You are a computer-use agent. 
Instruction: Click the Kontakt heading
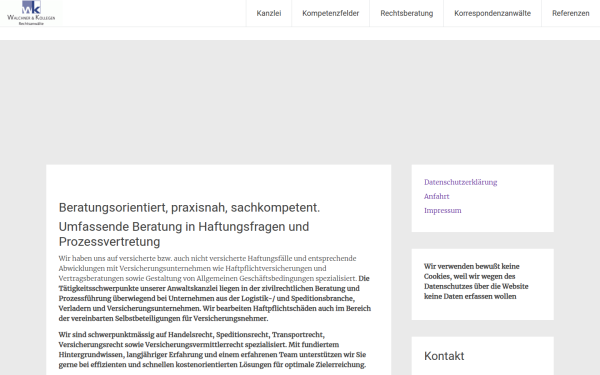(x=444, y=356)
